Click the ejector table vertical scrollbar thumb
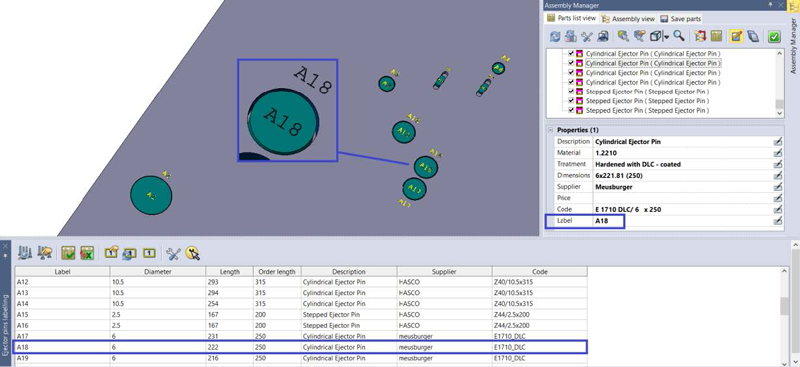 (784, 306)
